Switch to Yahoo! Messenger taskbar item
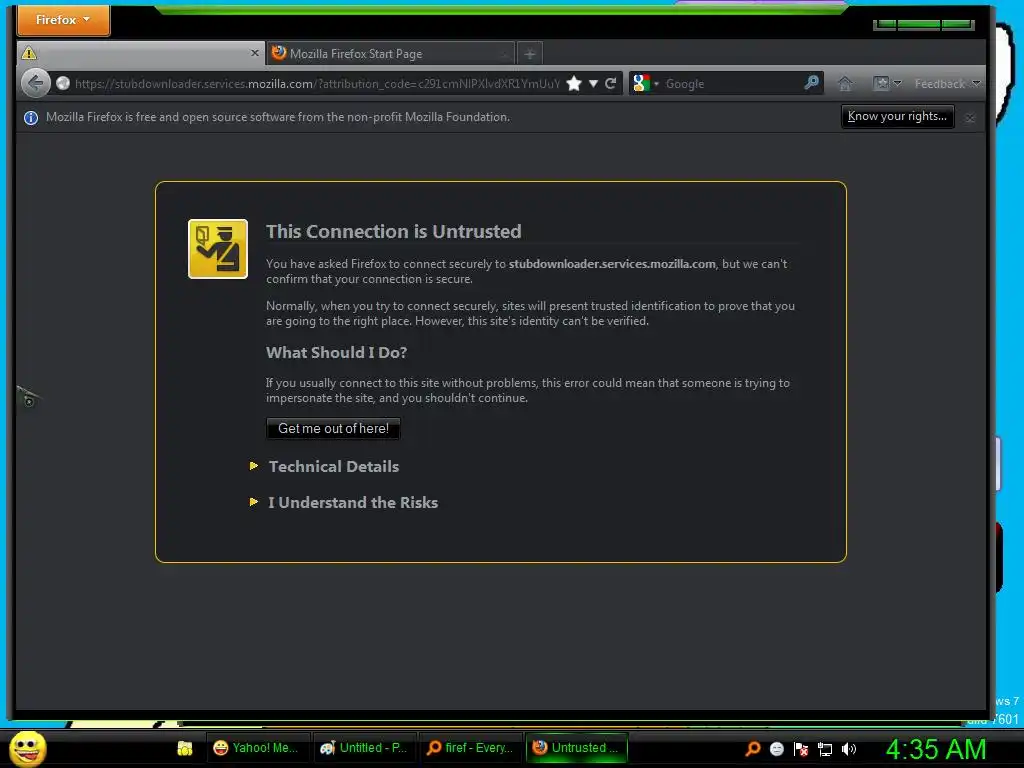The height and width of the screenshot is (768, 1024). [257, 748]
